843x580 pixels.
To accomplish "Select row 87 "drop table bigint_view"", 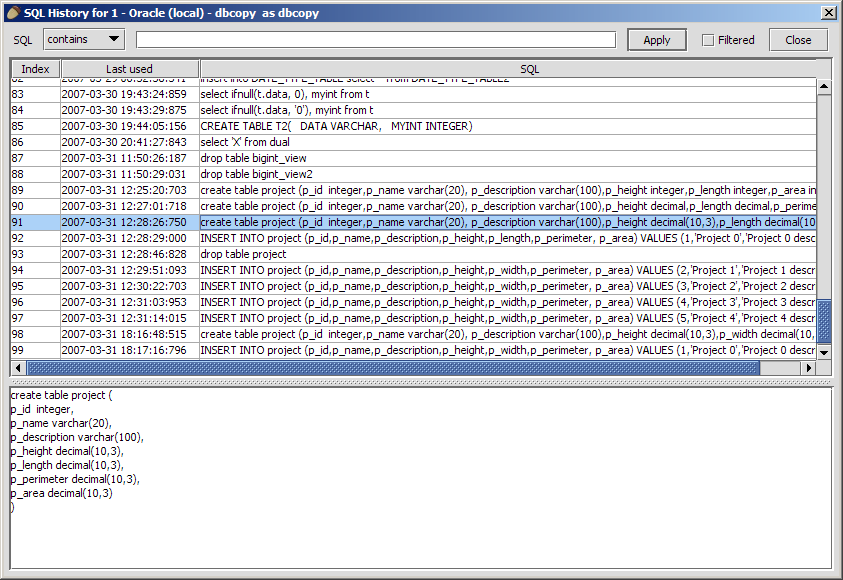I will (x=300, y=158).
